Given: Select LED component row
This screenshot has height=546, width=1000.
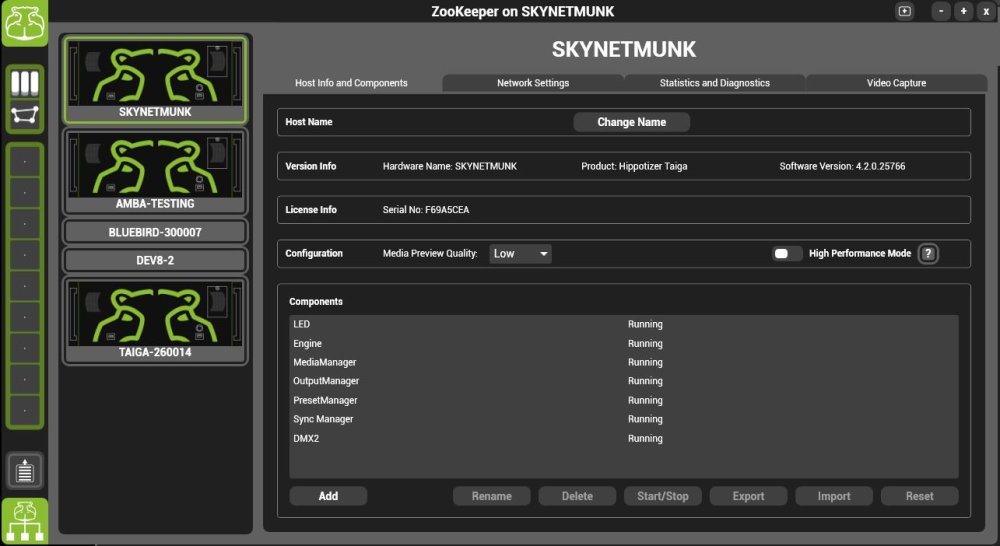Looking at the screenshot, I should (624, 324).
